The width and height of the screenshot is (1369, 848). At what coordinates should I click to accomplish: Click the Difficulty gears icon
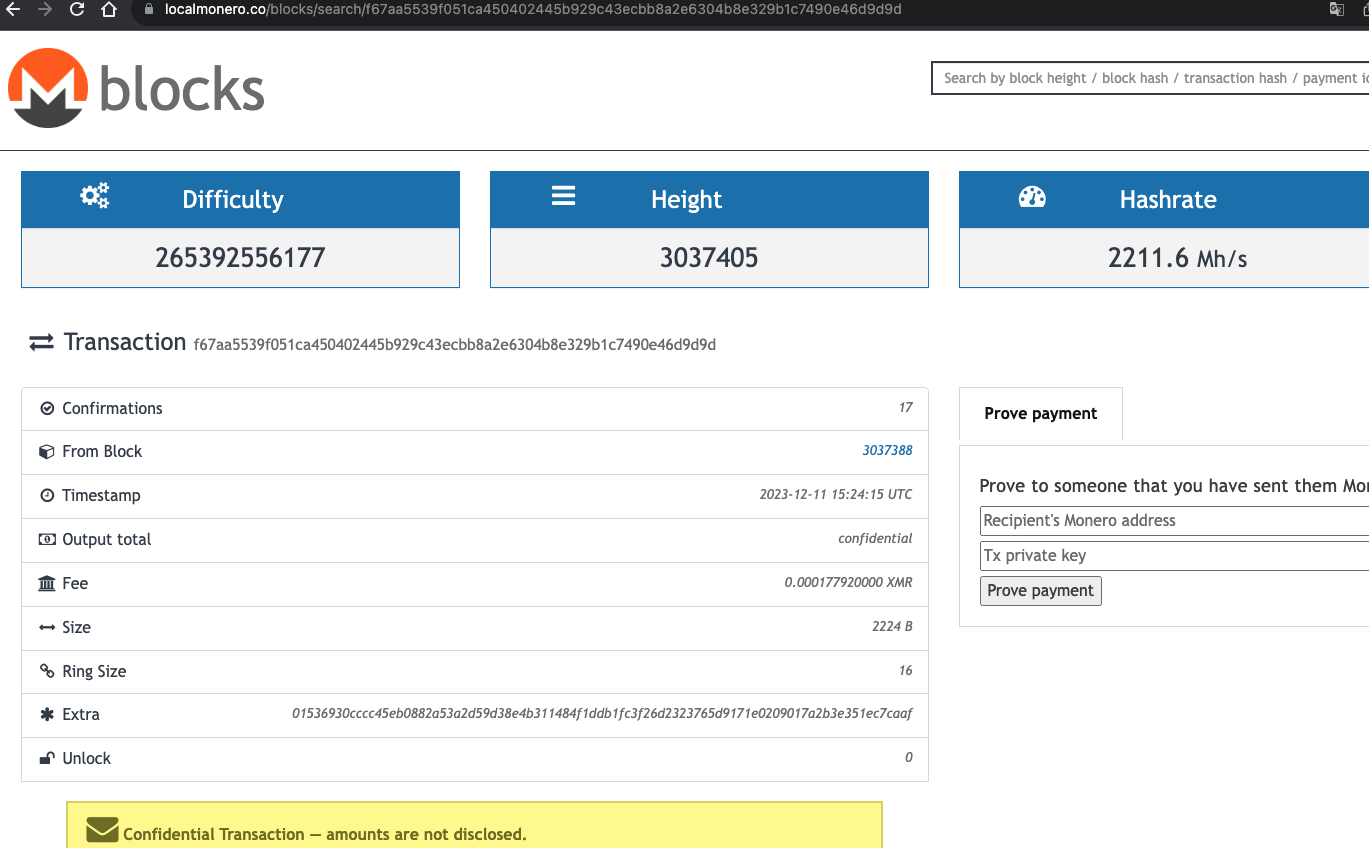95,196
